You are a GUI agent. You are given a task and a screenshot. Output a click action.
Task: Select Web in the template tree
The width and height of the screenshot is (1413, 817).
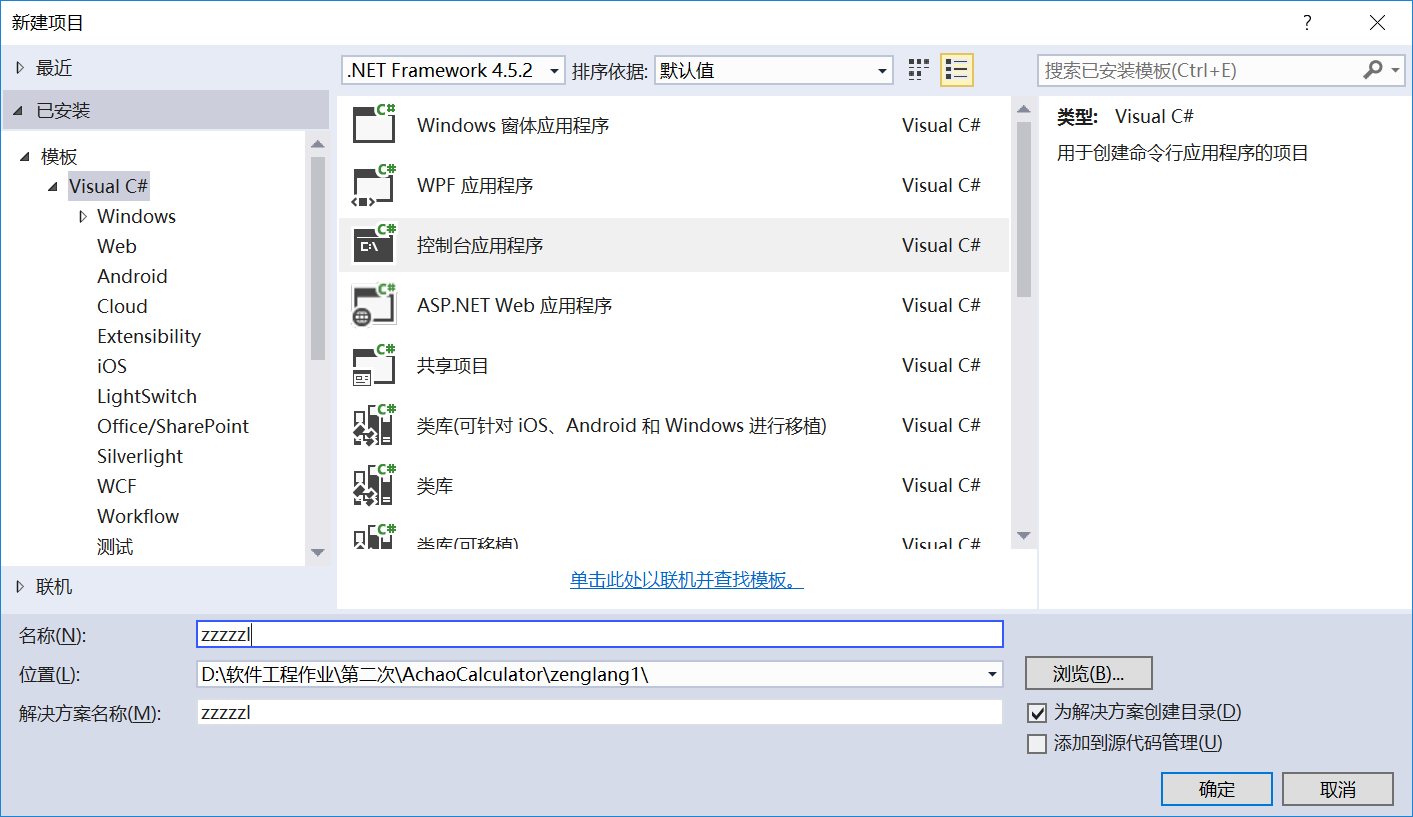pyautogui.click(x=116, y=246)
